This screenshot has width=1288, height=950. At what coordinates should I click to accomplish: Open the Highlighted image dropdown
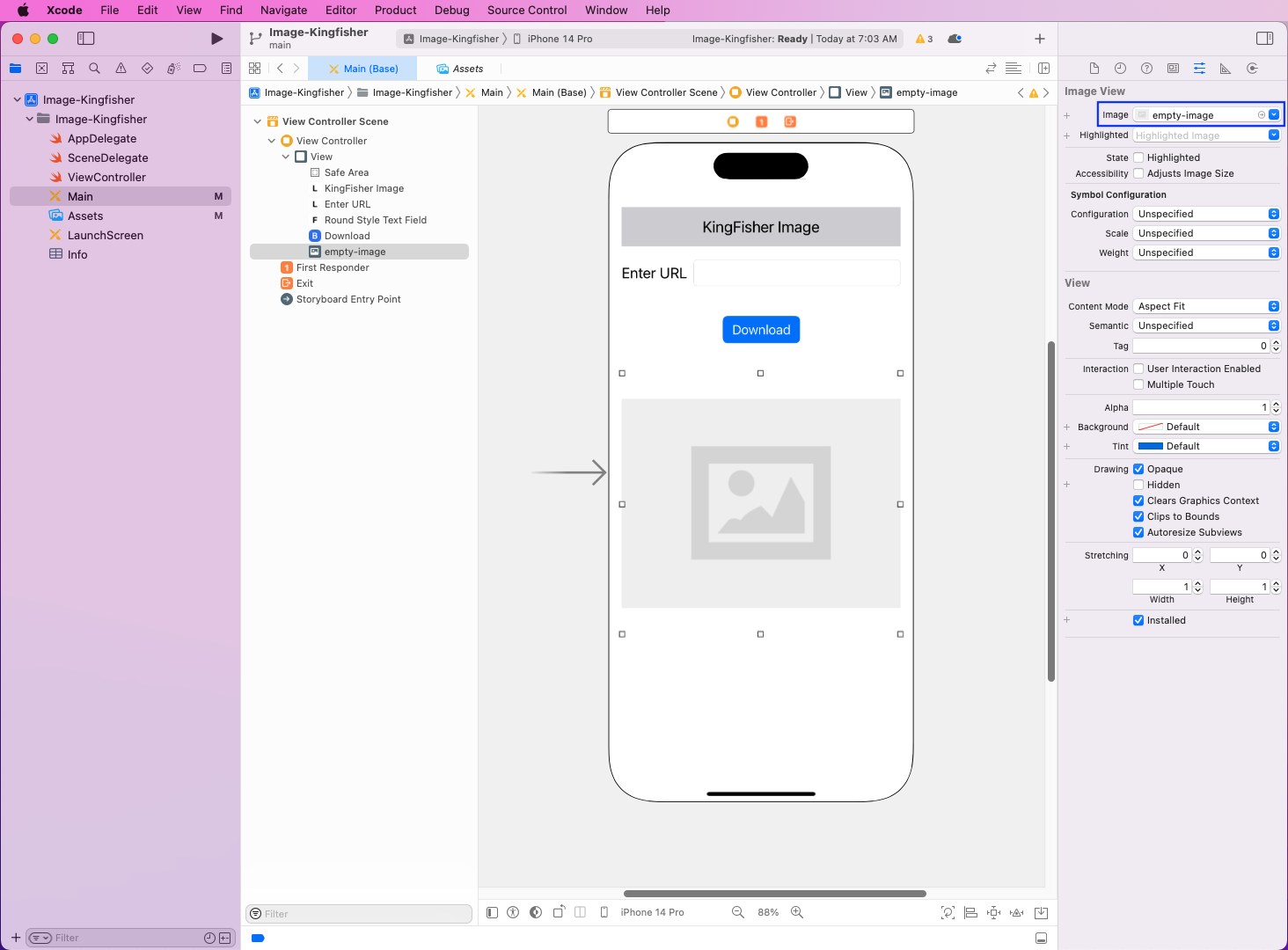1274,135
